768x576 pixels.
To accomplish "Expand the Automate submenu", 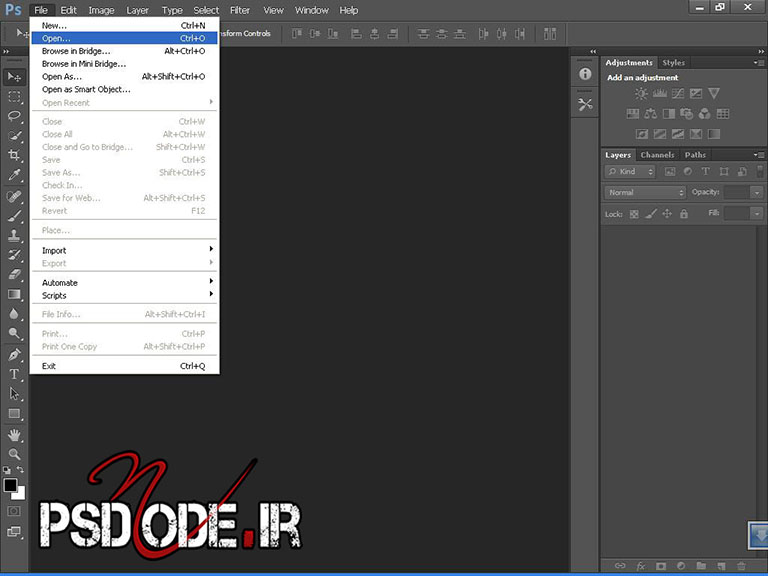I will click(x=124, y=283).
